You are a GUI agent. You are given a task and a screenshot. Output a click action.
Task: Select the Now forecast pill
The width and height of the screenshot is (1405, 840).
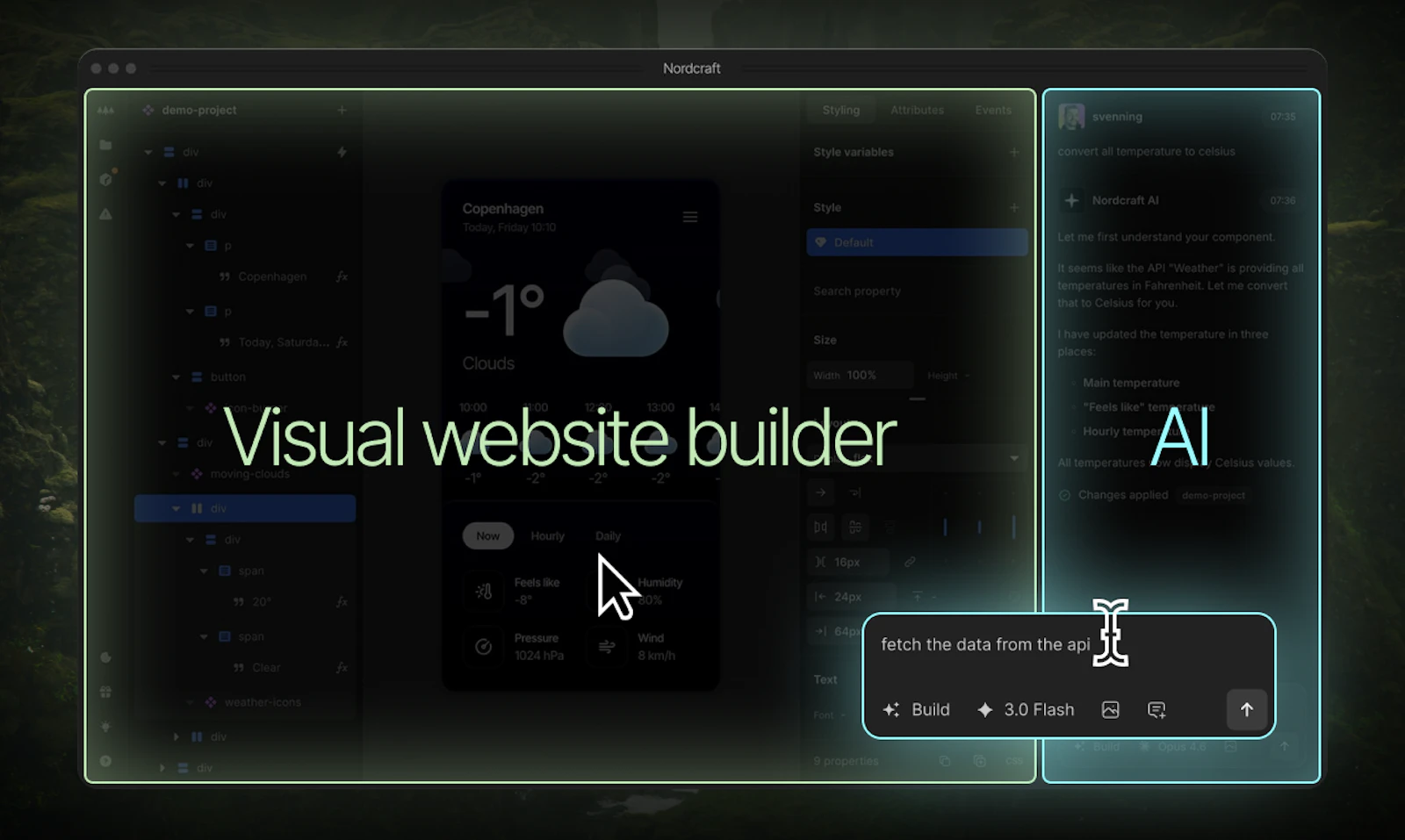click(488, 536)
